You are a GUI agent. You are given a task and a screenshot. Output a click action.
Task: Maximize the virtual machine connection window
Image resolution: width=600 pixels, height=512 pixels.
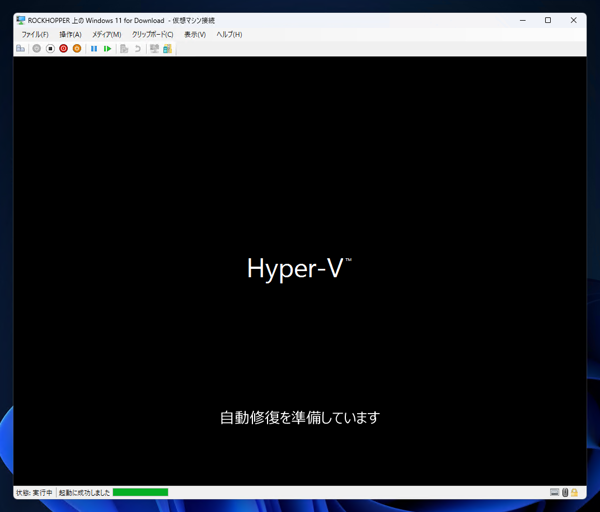[x=548, y=20]
